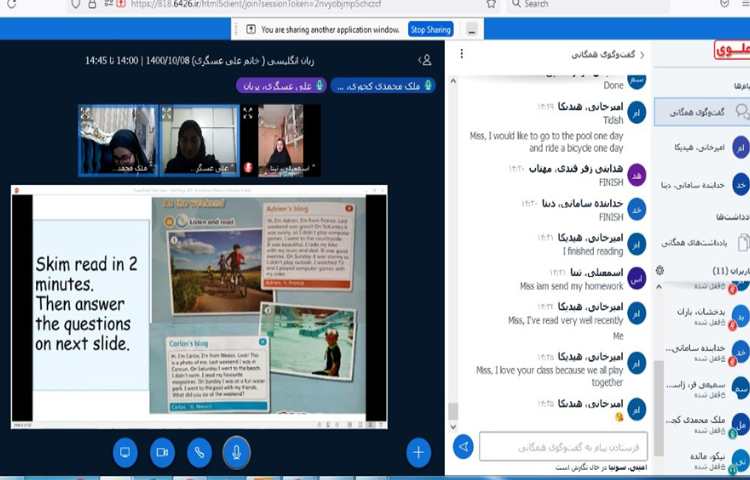The height and width of the screenshot is (480, 750).
Task: Click the share screen button
Action: 125,452
